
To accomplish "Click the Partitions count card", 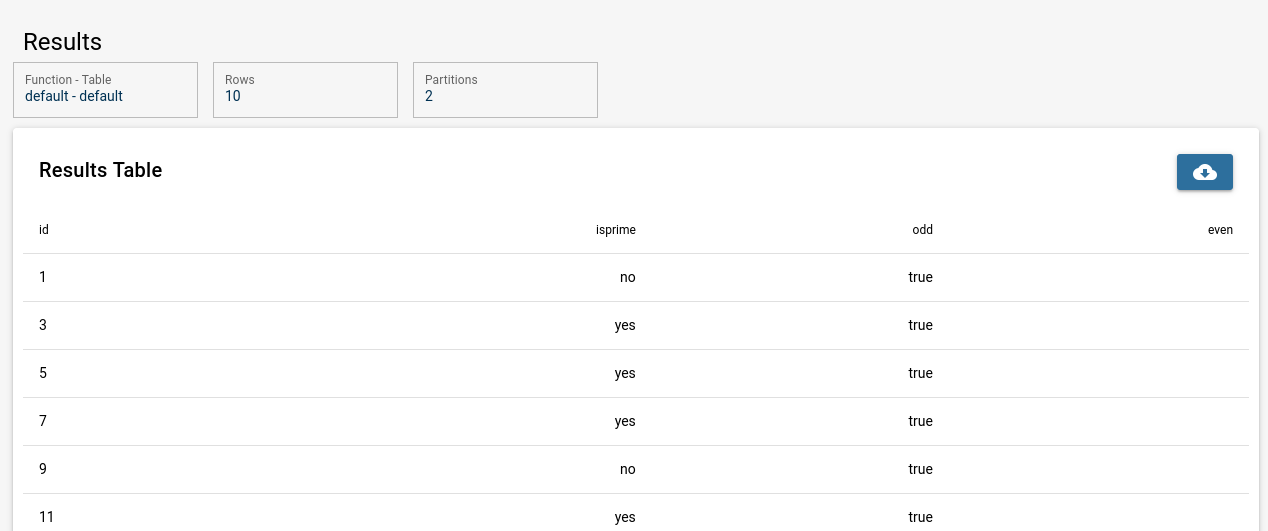I will coord(505,90).
